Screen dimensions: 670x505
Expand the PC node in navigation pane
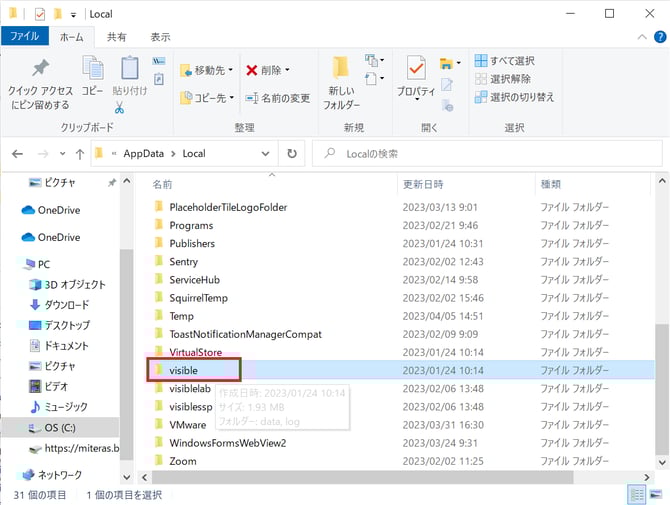(x=11, y=265)
